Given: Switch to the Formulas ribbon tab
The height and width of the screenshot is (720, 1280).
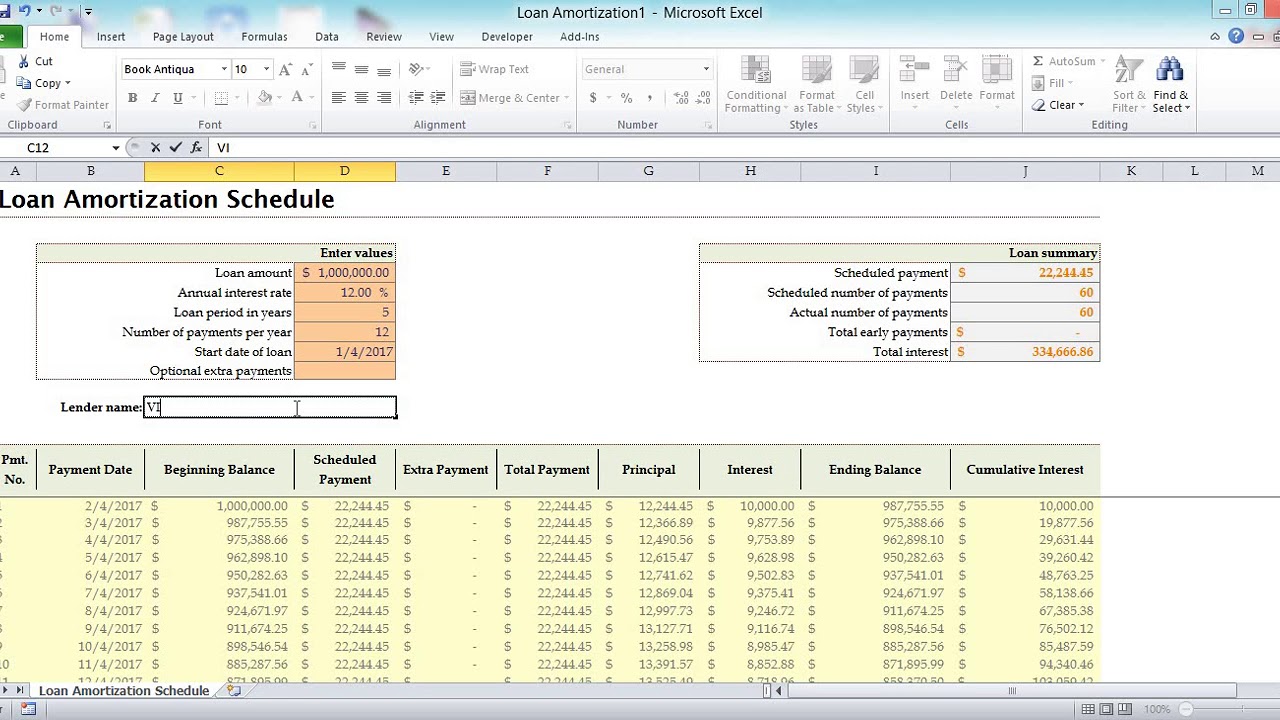Looking at the screenshot, I should coord(264,36).
